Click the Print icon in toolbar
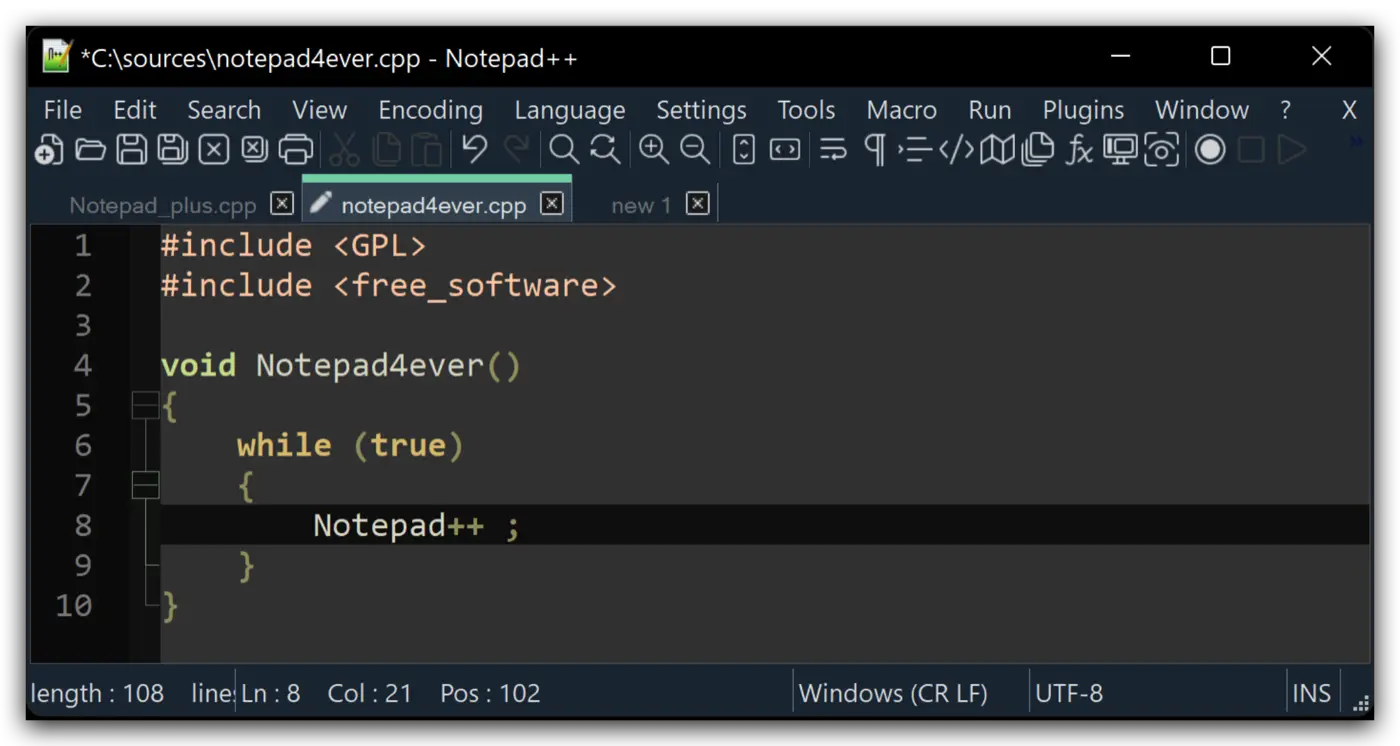1400x746 pixels. pyautogui.click(x=295, y=150)
